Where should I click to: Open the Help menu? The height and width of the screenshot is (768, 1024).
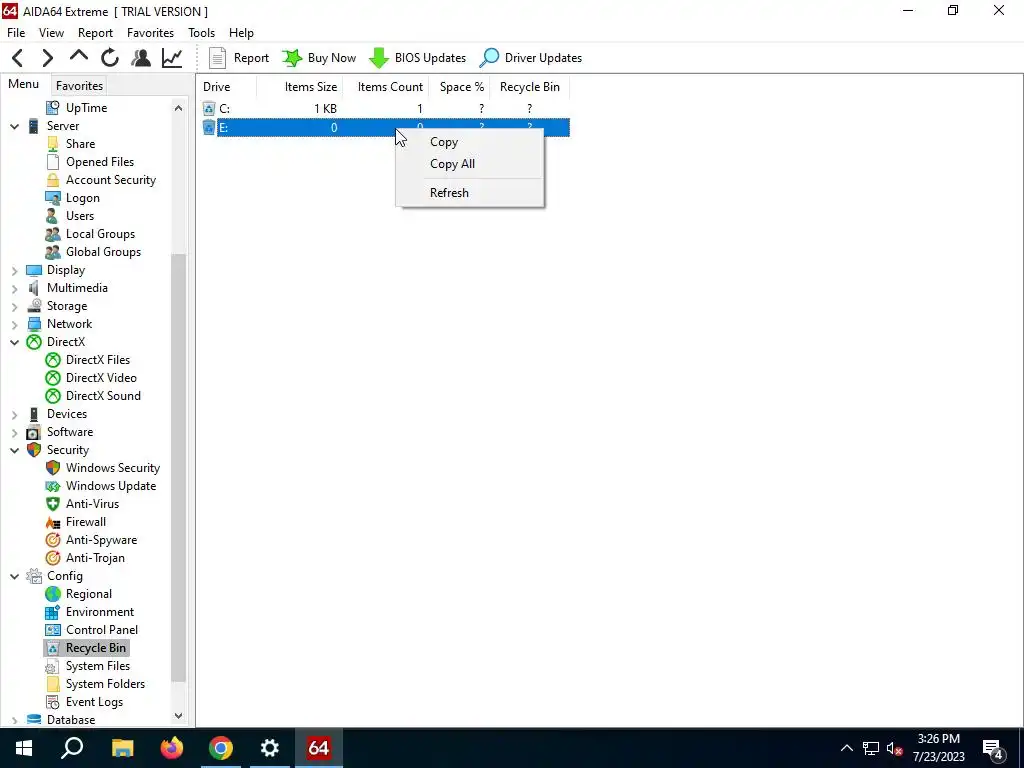click(x=241, y=33)
